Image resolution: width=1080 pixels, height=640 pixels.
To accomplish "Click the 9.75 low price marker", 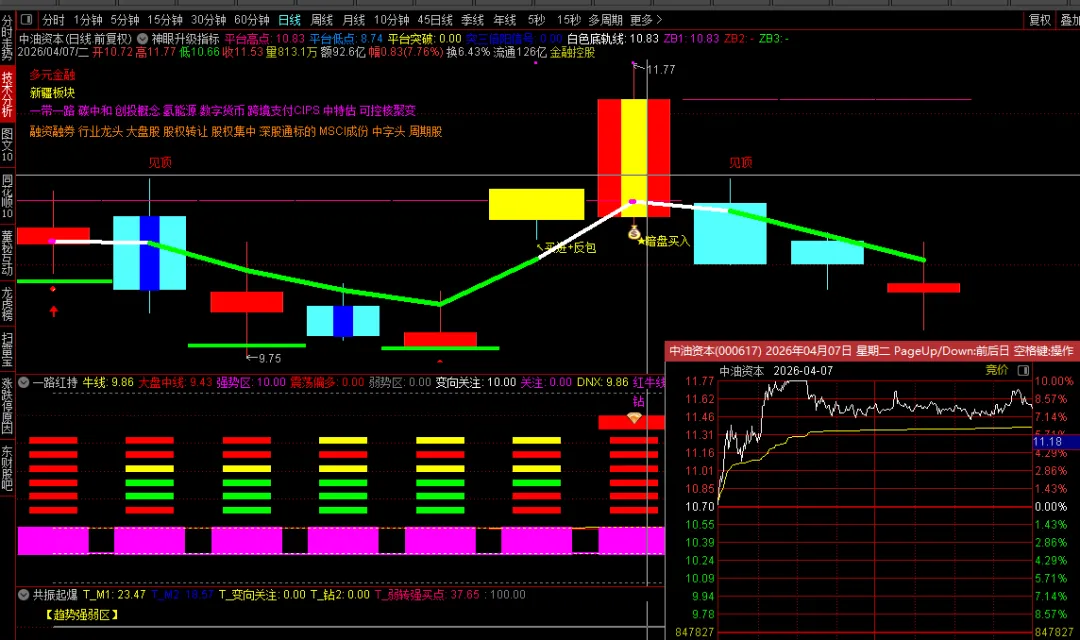I will 269,358.
